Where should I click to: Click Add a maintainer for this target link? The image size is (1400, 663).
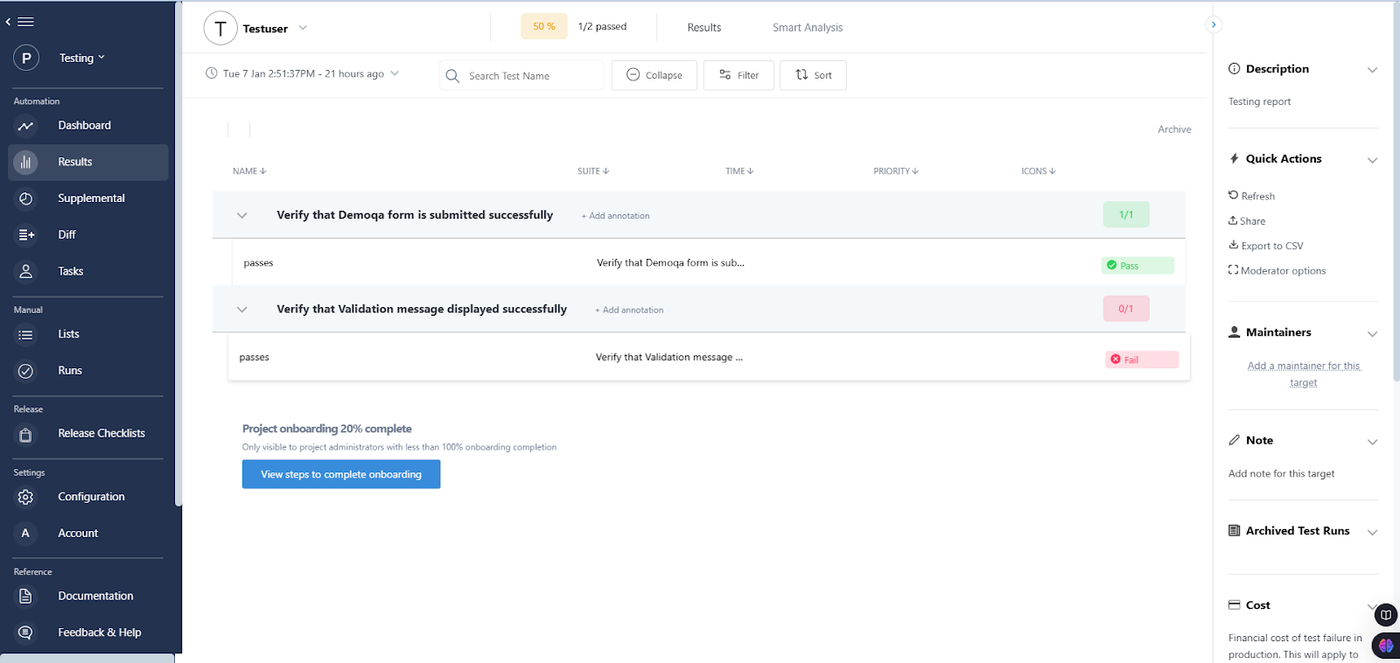[x=1304, y=374]
